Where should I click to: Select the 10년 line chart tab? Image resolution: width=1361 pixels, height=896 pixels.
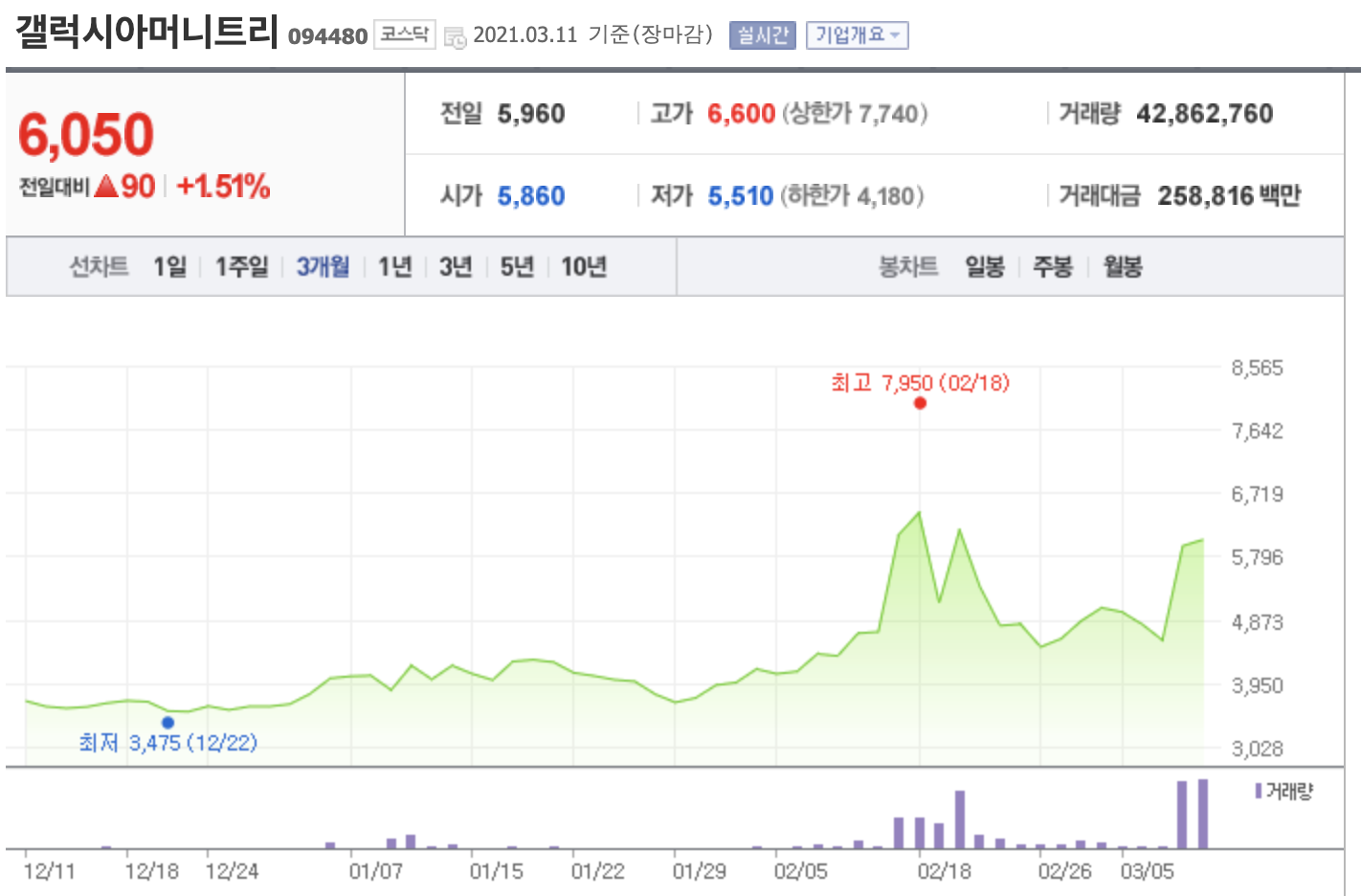(584, 266)
